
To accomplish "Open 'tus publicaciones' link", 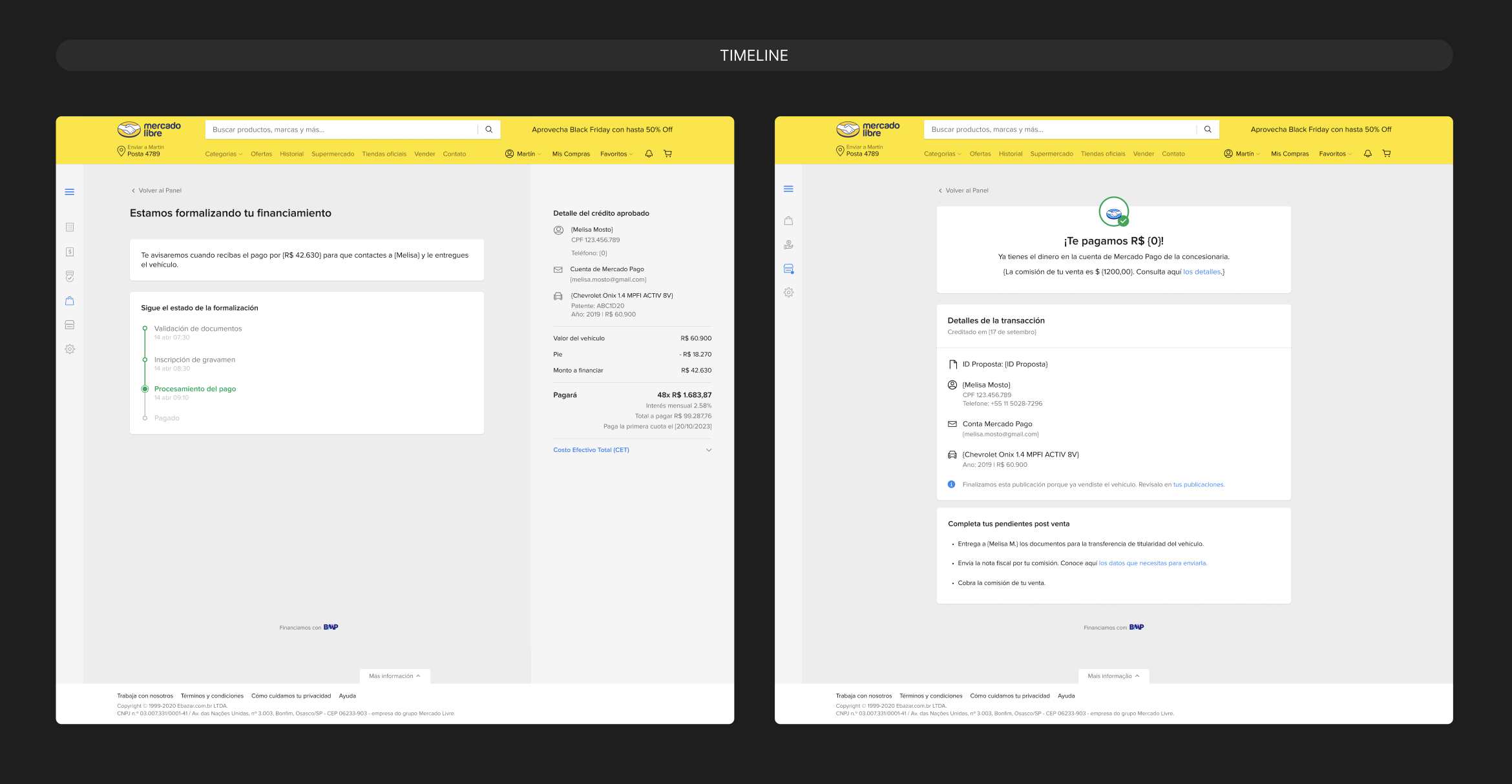I will pos(1198,485).
